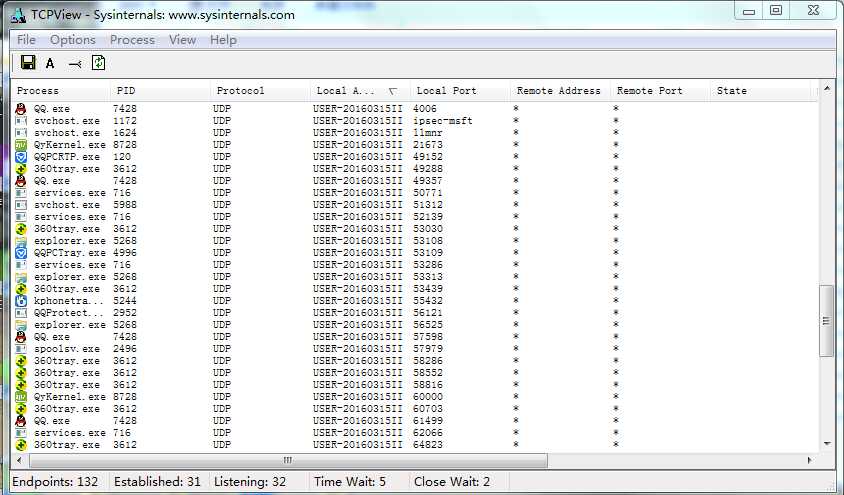
Task: Click the local port 57979 cell
Action: click(x=428, y=349)
